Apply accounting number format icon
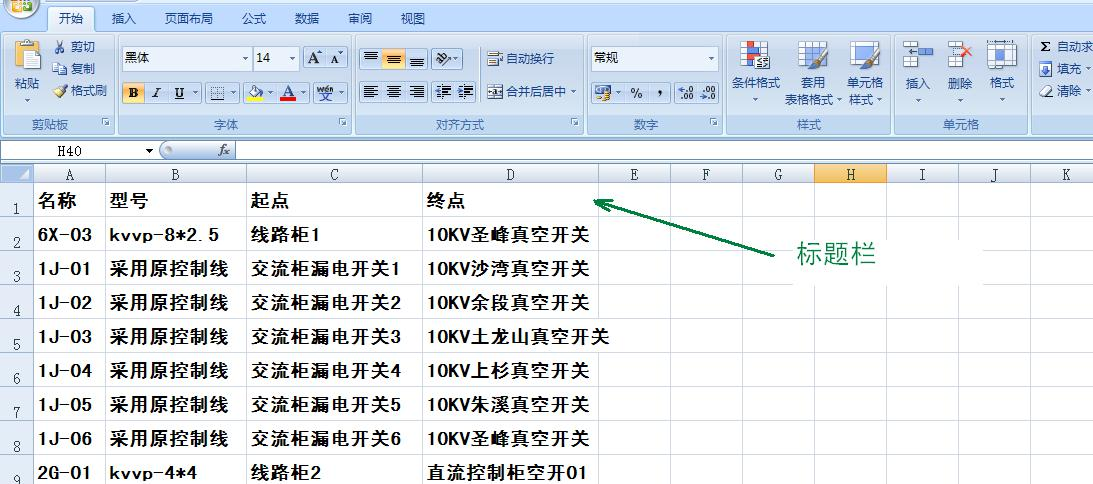This screenshot has width=1093, height=484. coord(602,93)
